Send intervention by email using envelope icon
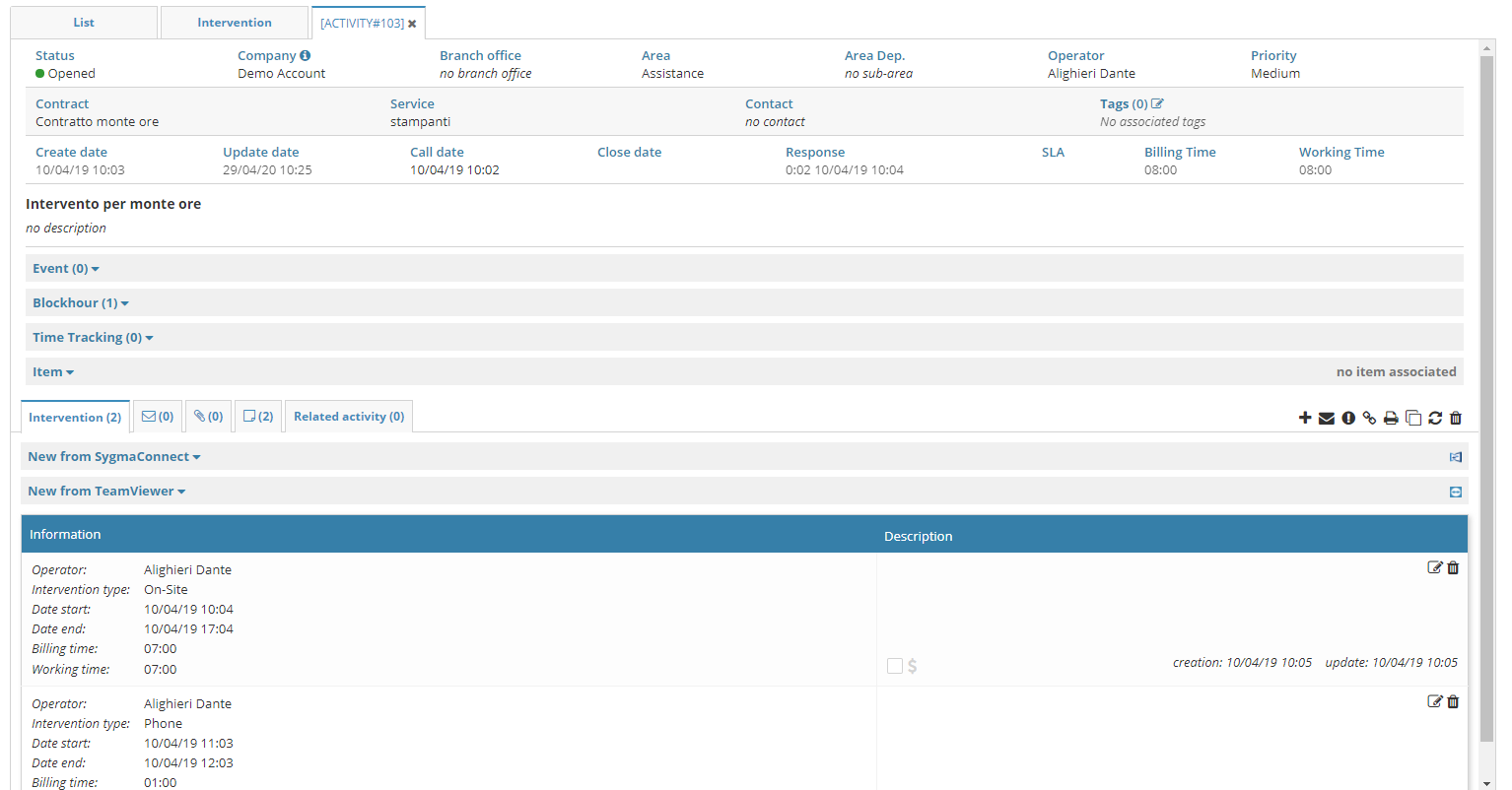This screenshot has height=790, width=1512. click(x=1327, y=418)
